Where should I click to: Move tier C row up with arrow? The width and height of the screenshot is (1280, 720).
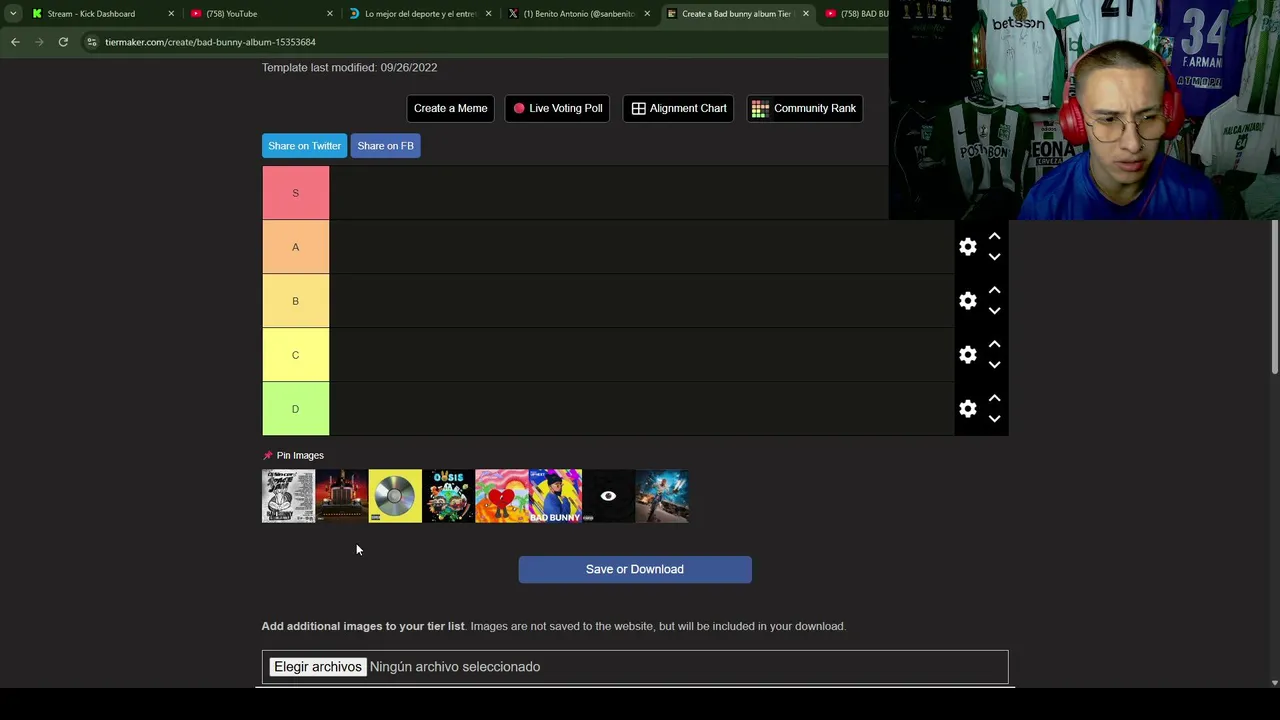coord(994,344)
